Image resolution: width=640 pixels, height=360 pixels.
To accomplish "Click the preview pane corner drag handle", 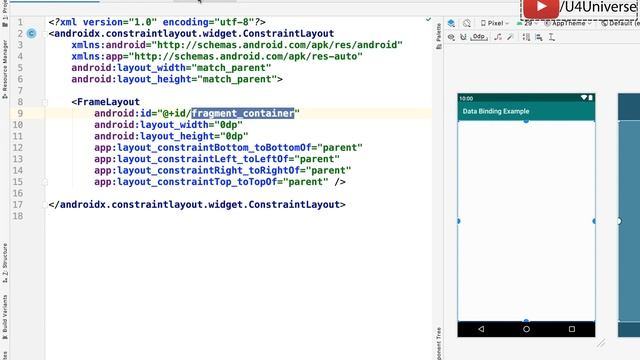I will pos(601,343).
